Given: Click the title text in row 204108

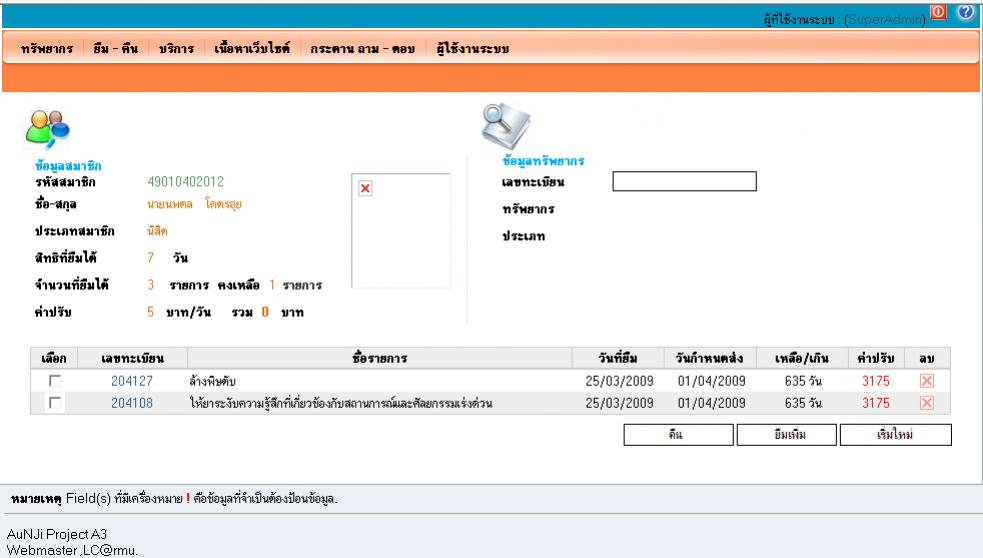Looking at the screenshot, I should point(341,403).
